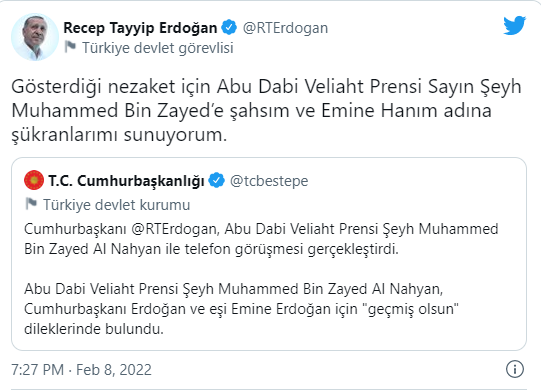Click the flag icon next to Türkiye devlet görevlisi
541x390 pixels.
(x=70, y=47)
